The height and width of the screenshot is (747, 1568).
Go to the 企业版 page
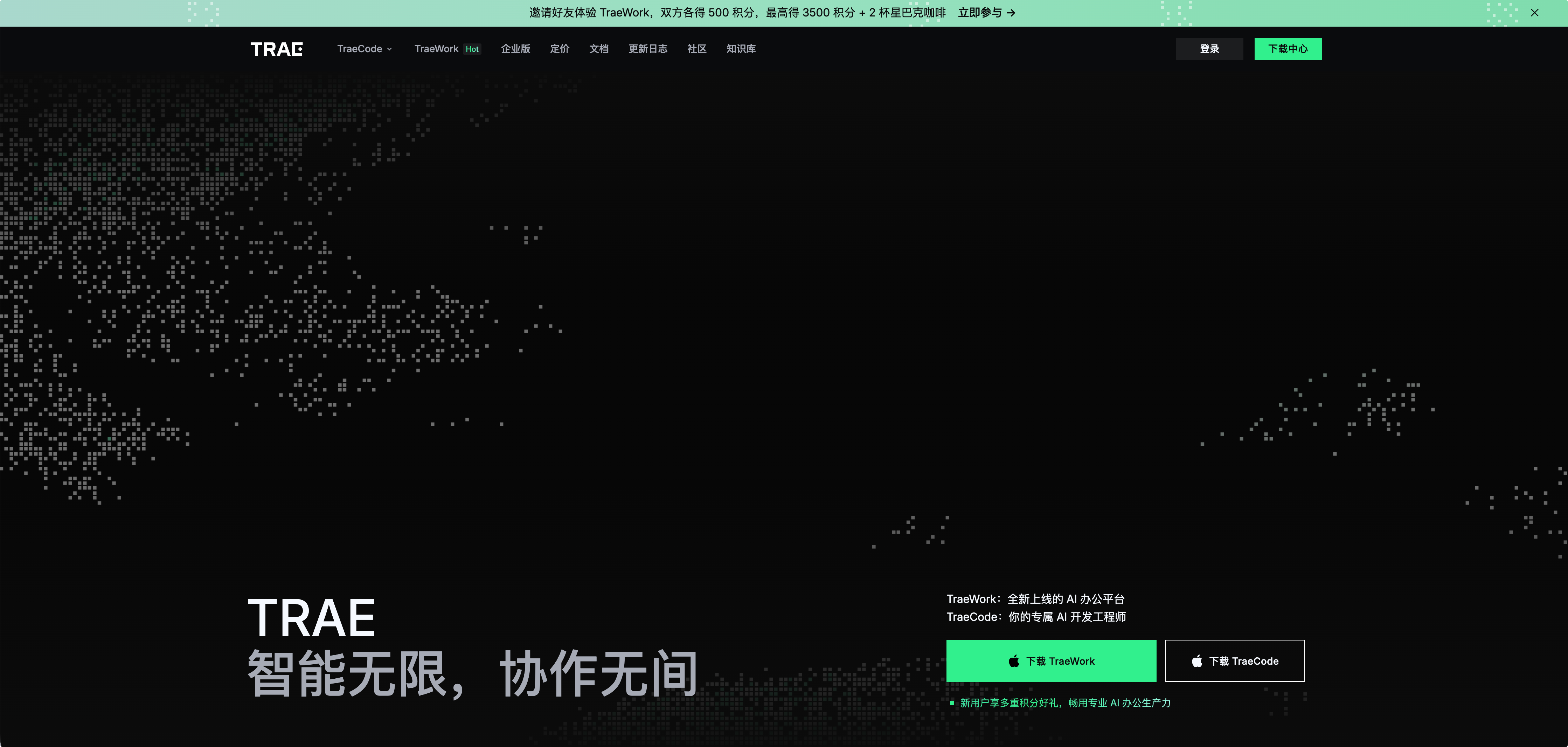pos(515,49)
